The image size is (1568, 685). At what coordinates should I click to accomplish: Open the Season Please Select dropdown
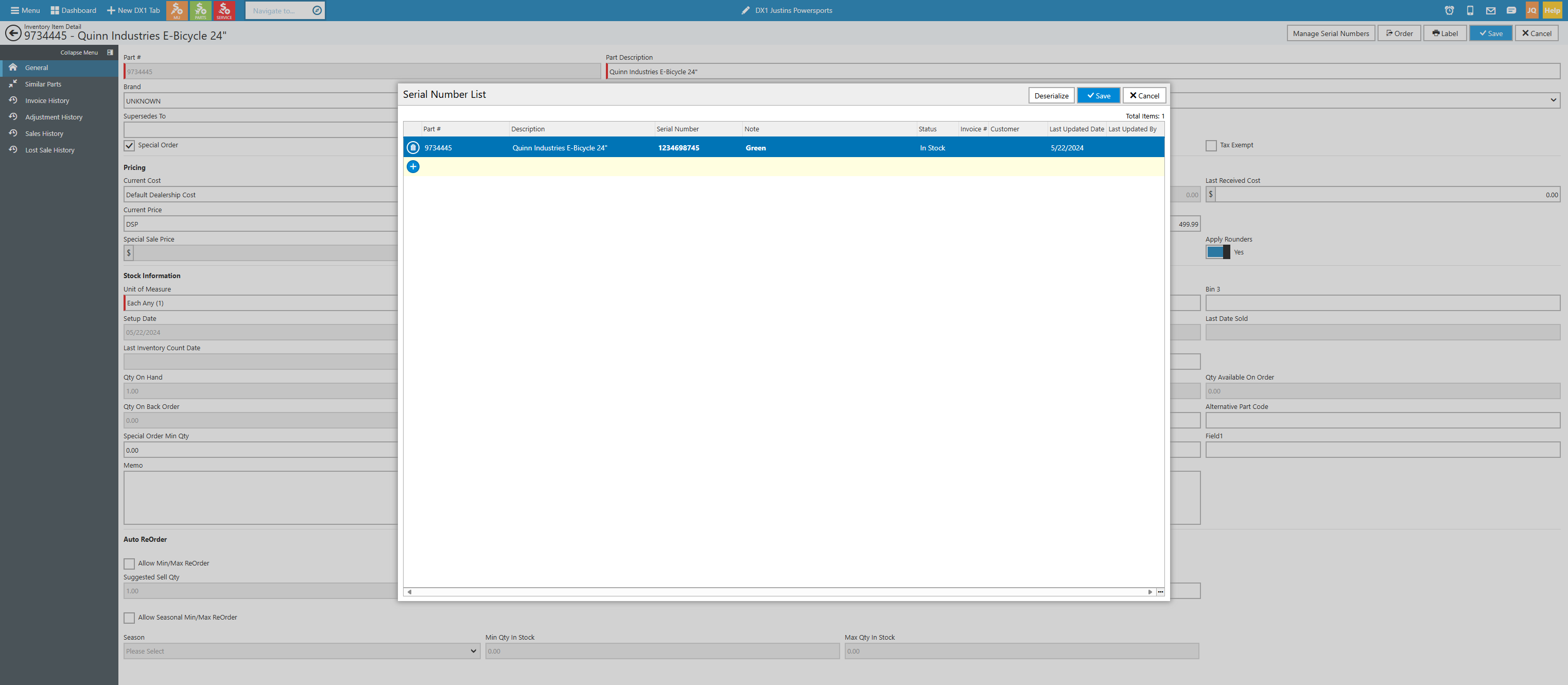point(301,651)
